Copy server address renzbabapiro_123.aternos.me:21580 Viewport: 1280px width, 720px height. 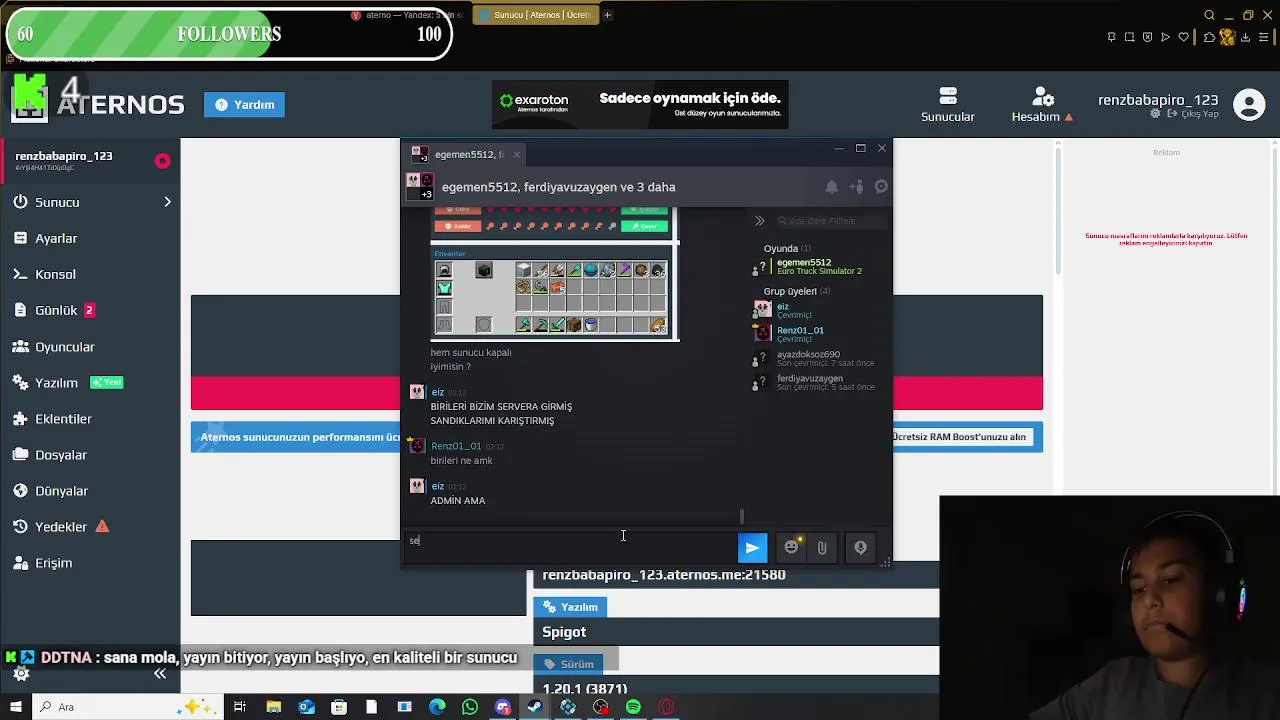tap(663, 575)
